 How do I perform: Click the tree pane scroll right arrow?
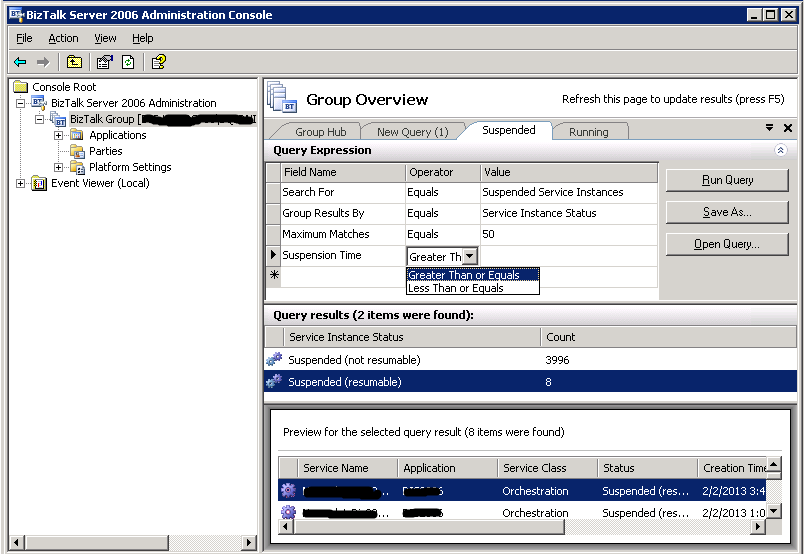(x=249, y=542)
